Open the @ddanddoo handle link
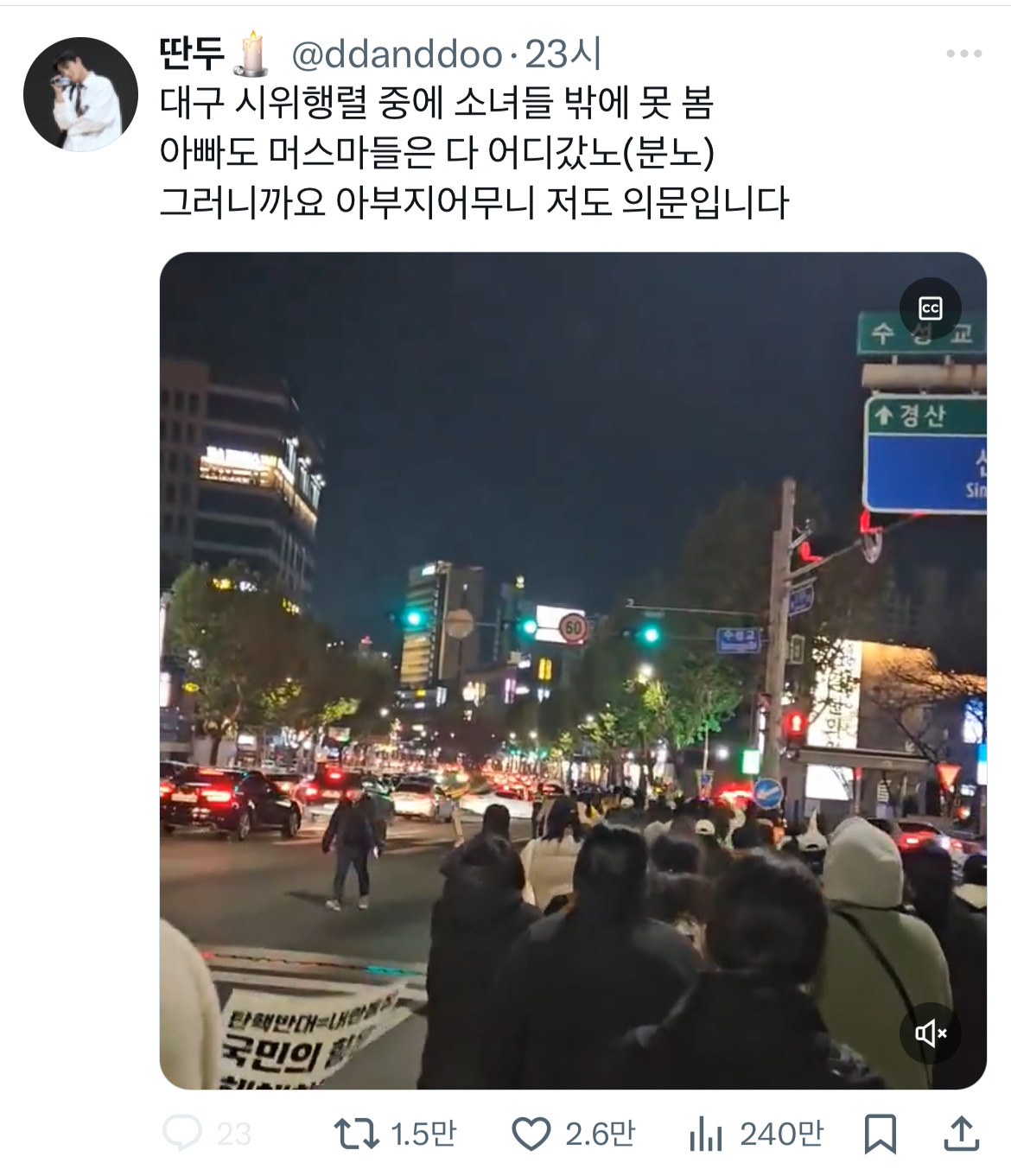Viewport: 1011px width, 1176px height. pos(397,54)
